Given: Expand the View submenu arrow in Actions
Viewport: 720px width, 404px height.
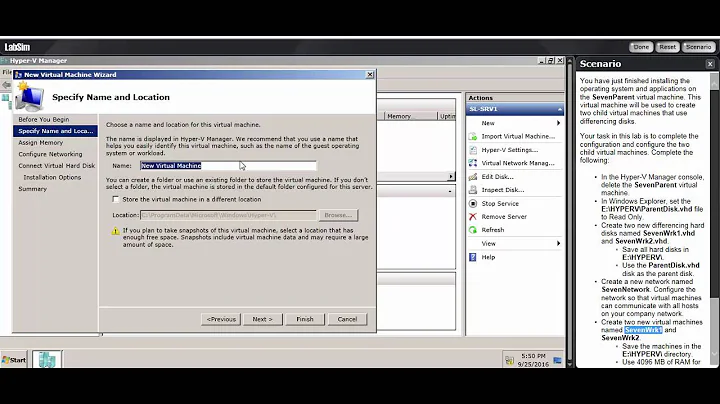Looking at the screenshot, I should point(558,243).
